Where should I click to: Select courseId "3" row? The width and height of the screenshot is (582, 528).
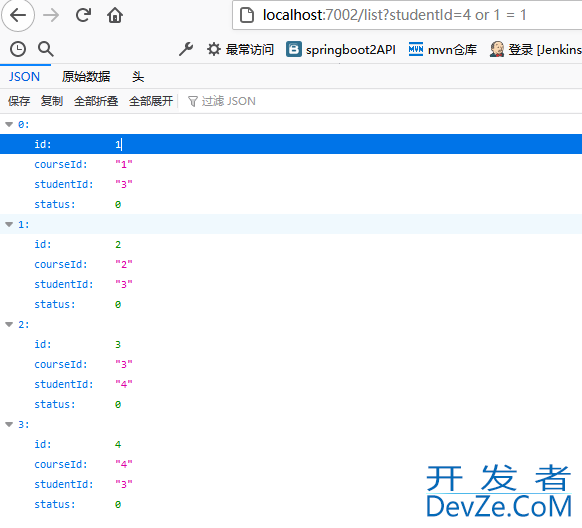coord(291,365)
